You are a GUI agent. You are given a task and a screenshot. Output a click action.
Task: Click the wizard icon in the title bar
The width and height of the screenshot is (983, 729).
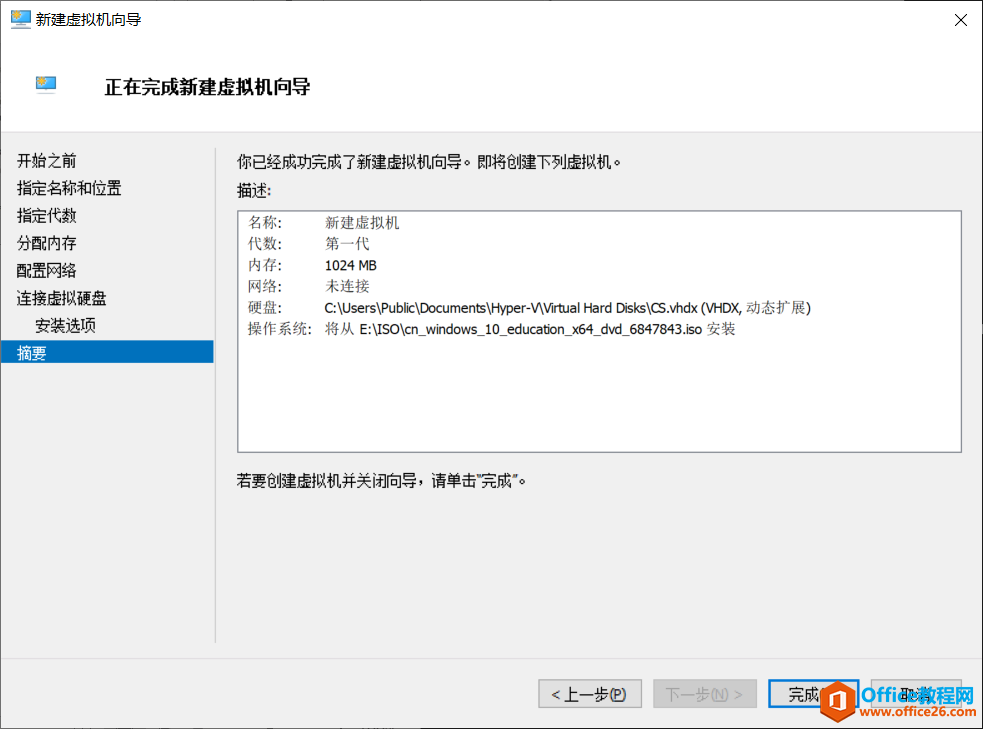(x=20, y=19)
